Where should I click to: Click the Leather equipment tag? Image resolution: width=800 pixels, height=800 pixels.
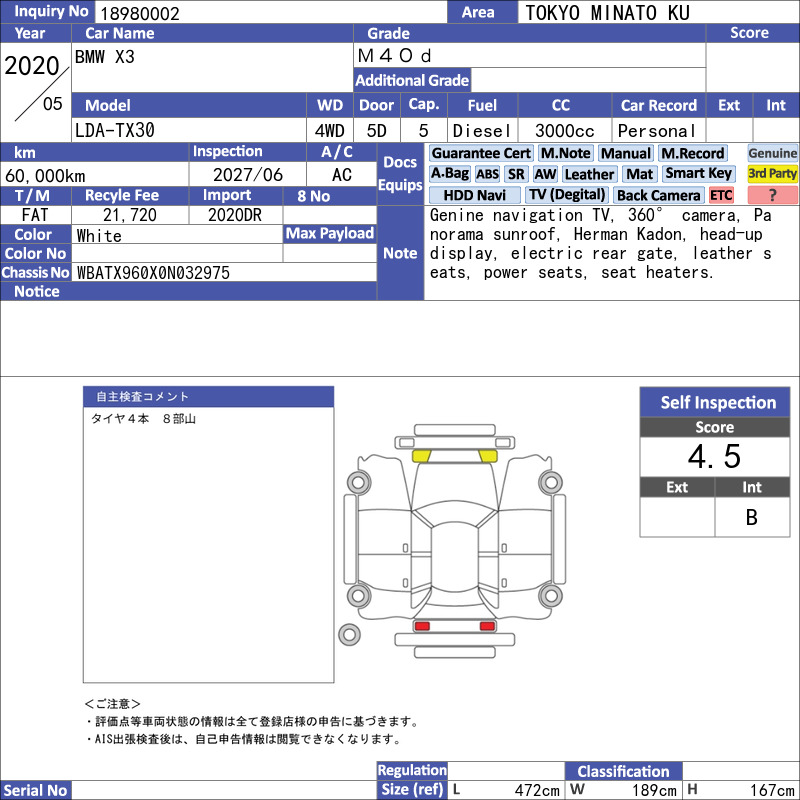589,174
